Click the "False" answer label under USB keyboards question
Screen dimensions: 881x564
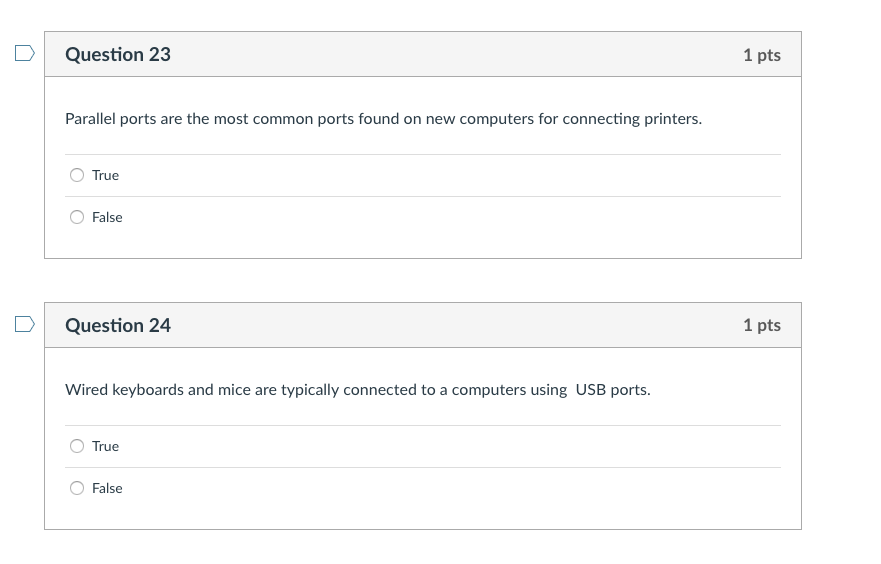click(107, 488)
